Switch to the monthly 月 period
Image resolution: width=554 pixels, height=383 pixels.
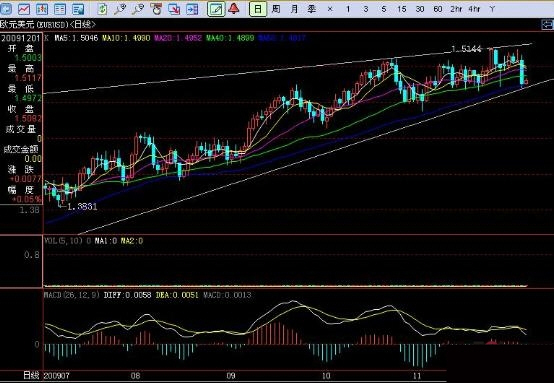(294, 9)
